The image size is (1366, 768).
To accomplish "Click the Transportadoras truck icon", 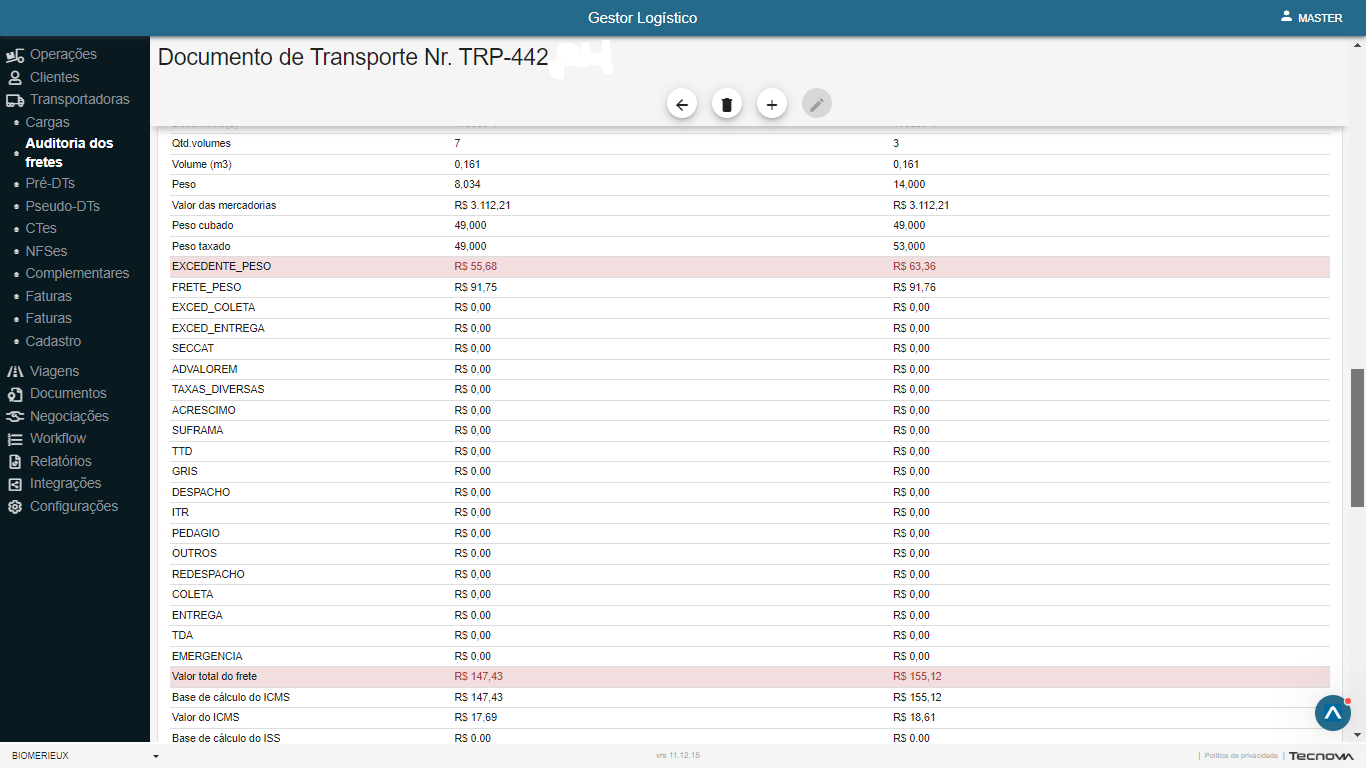I will coord(14,100).
